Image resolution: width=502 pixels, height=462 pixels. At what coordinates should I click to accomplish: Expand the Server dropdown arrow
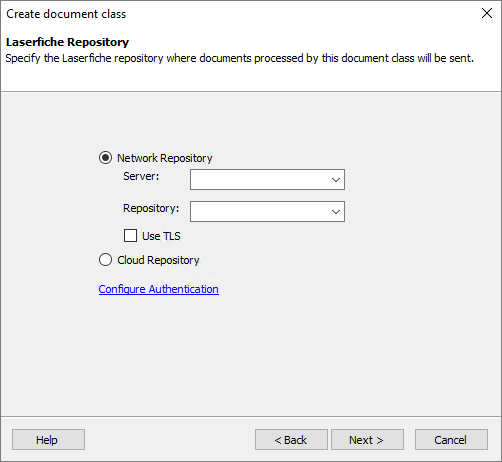point(336,180)
